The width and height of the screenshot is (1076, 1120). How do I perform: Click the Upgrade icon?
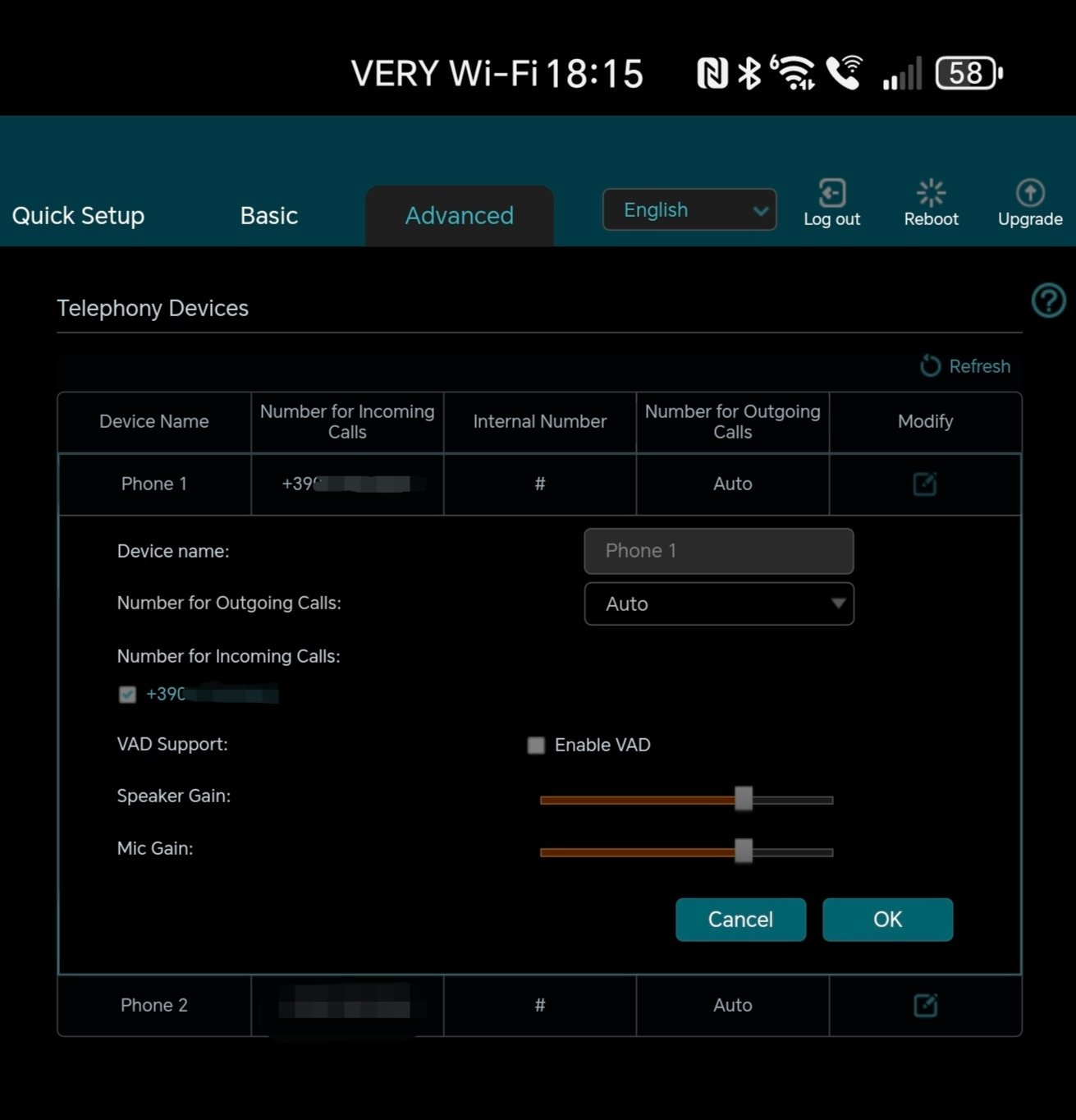click(1029, 194)
